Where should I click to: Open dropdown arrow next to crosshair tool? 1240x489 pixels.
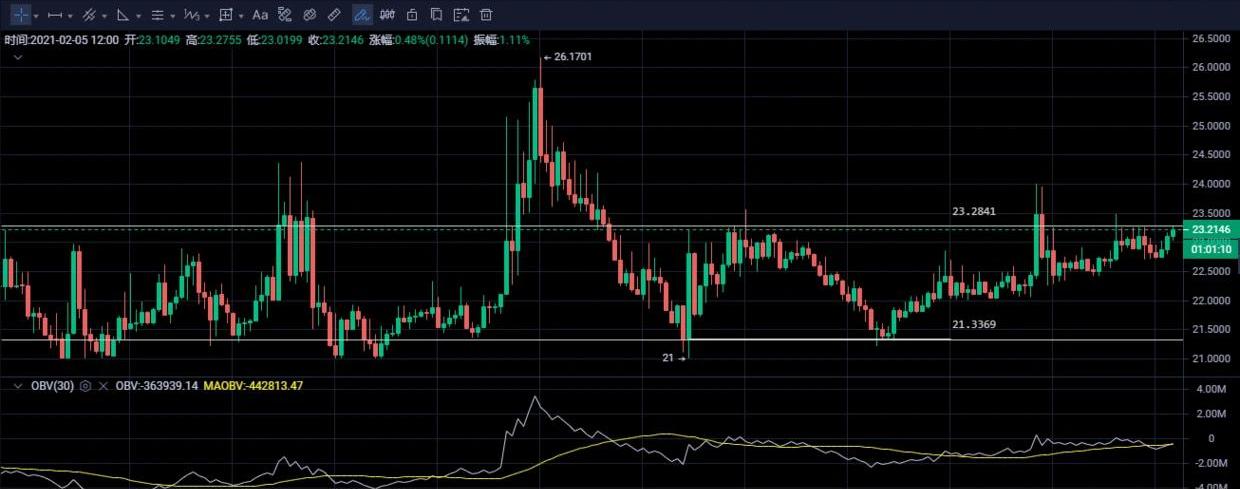37,16
